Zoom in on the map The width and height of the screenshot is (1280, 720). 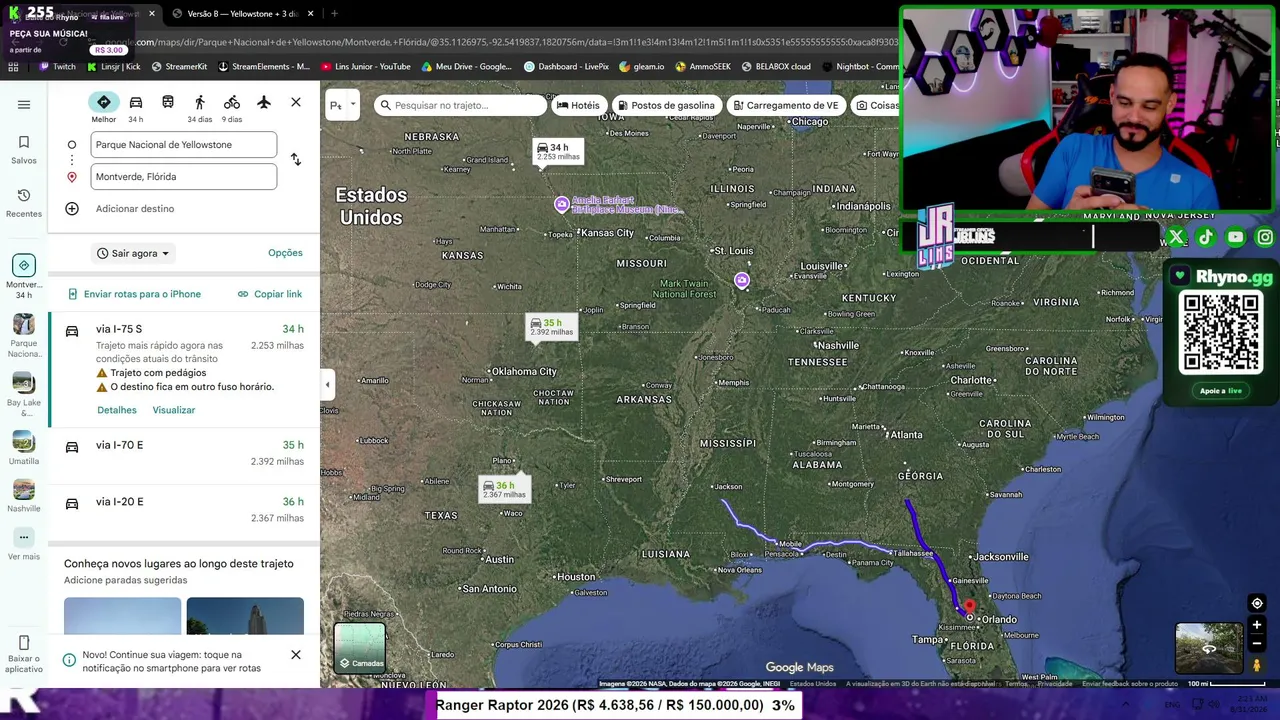1257,626
